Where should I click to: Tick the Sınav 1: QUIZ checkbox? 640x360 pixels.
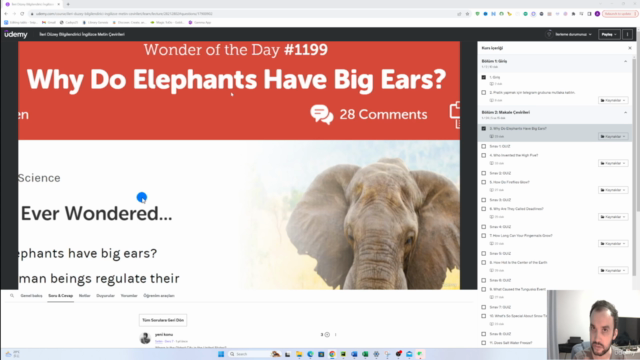[x=484, y=146]
